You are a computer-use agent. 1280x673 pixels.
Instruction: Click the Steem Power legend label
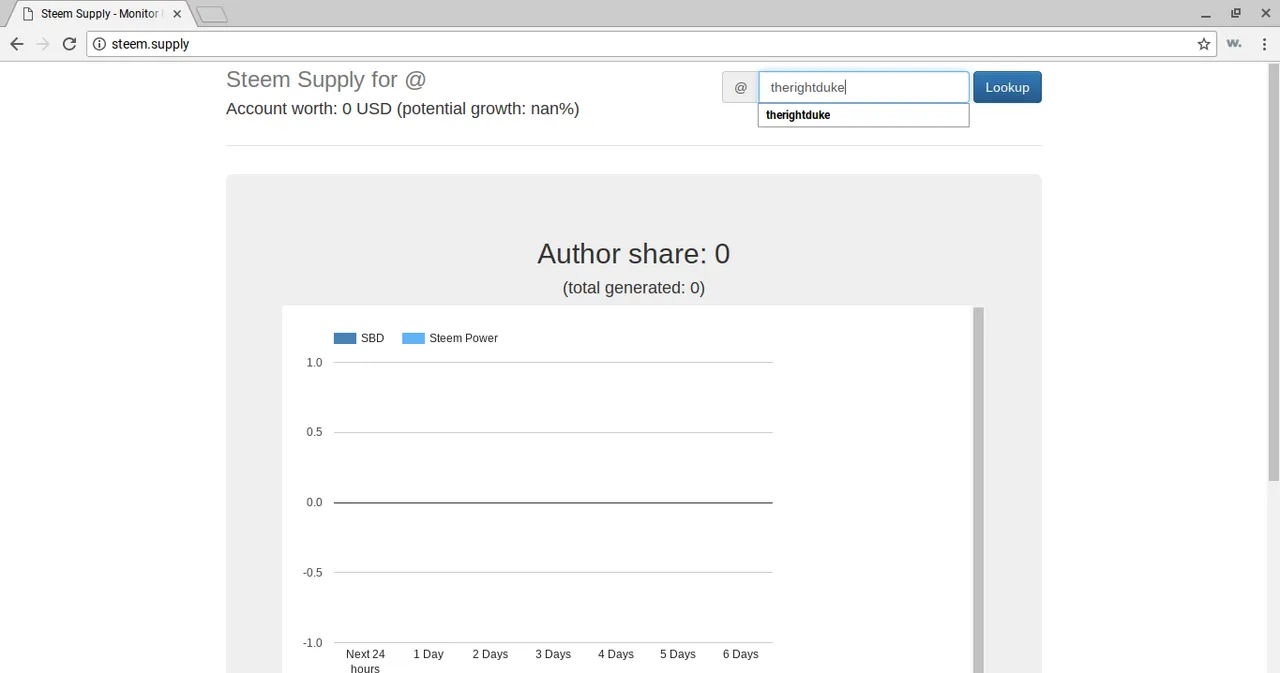tap(463, 338)
